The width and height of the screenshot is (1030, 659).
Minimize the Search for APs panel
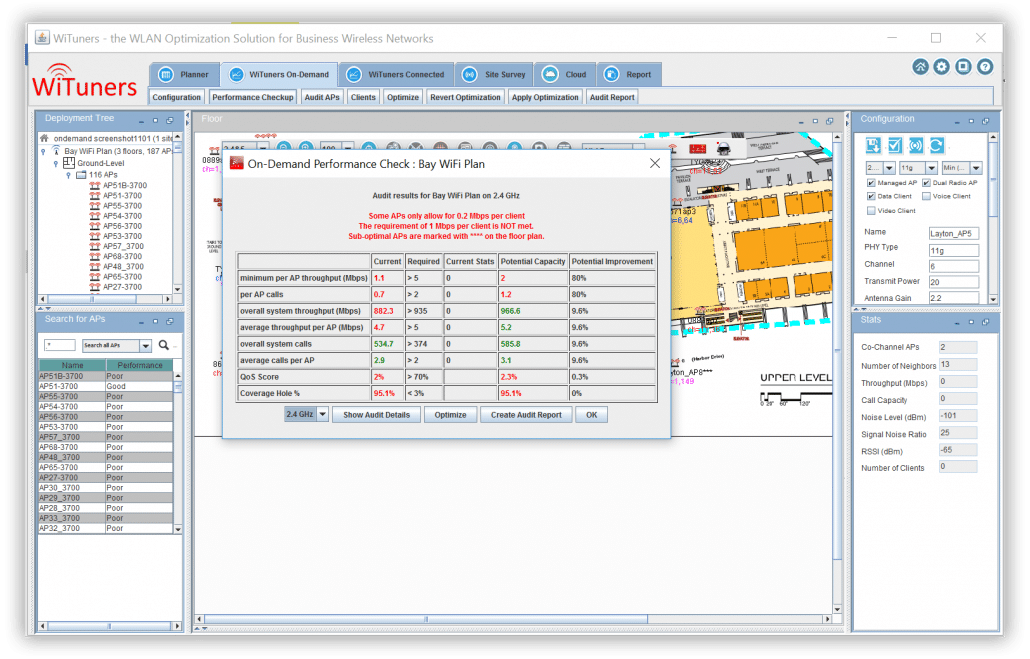pos(141,322)
